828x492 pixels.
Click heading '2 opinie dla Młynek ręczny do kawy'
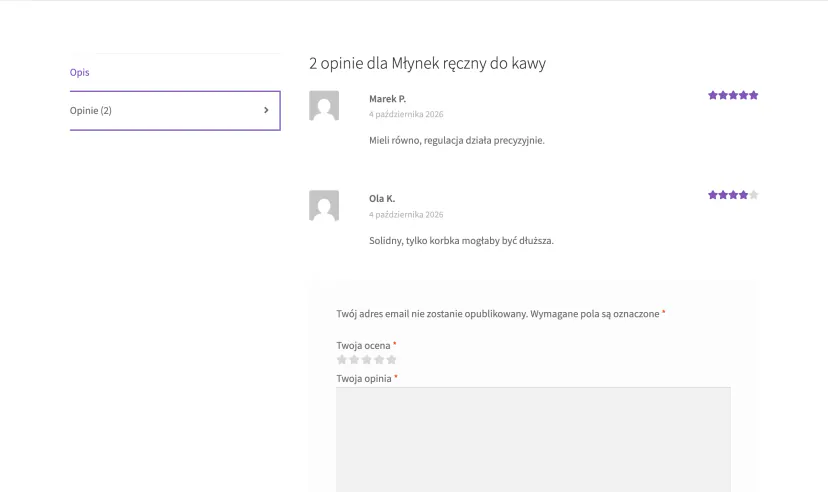point(427,63)
